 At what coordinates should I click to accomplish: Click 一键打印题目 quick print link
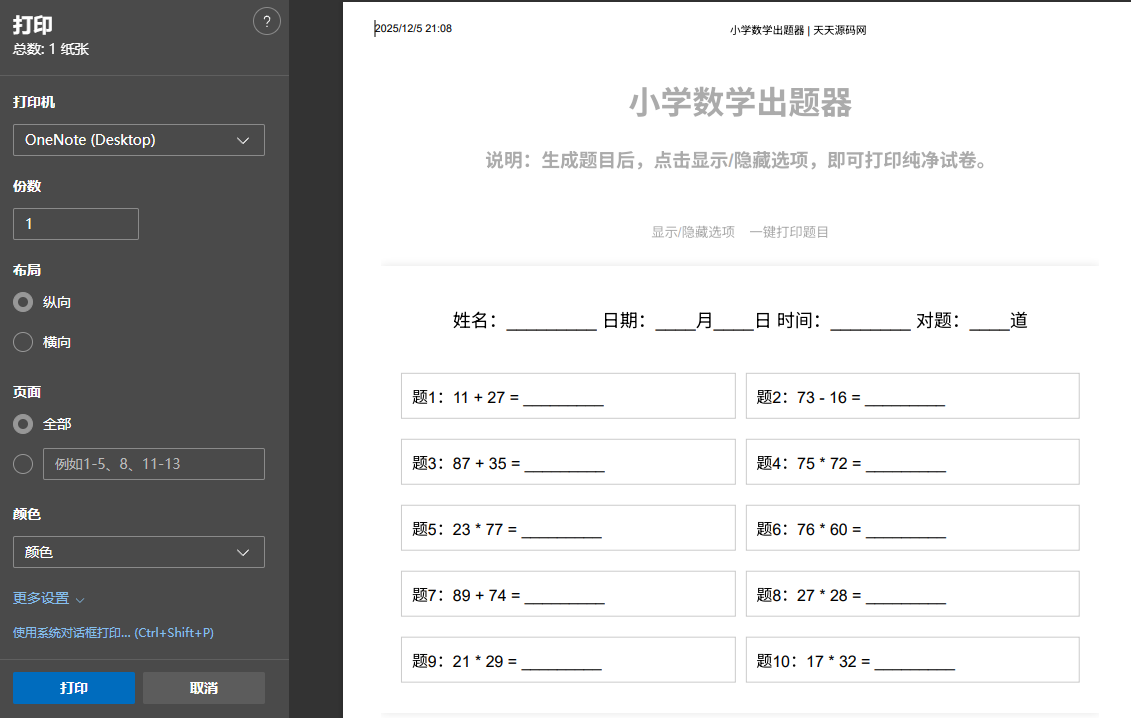[x=789, y=231]
